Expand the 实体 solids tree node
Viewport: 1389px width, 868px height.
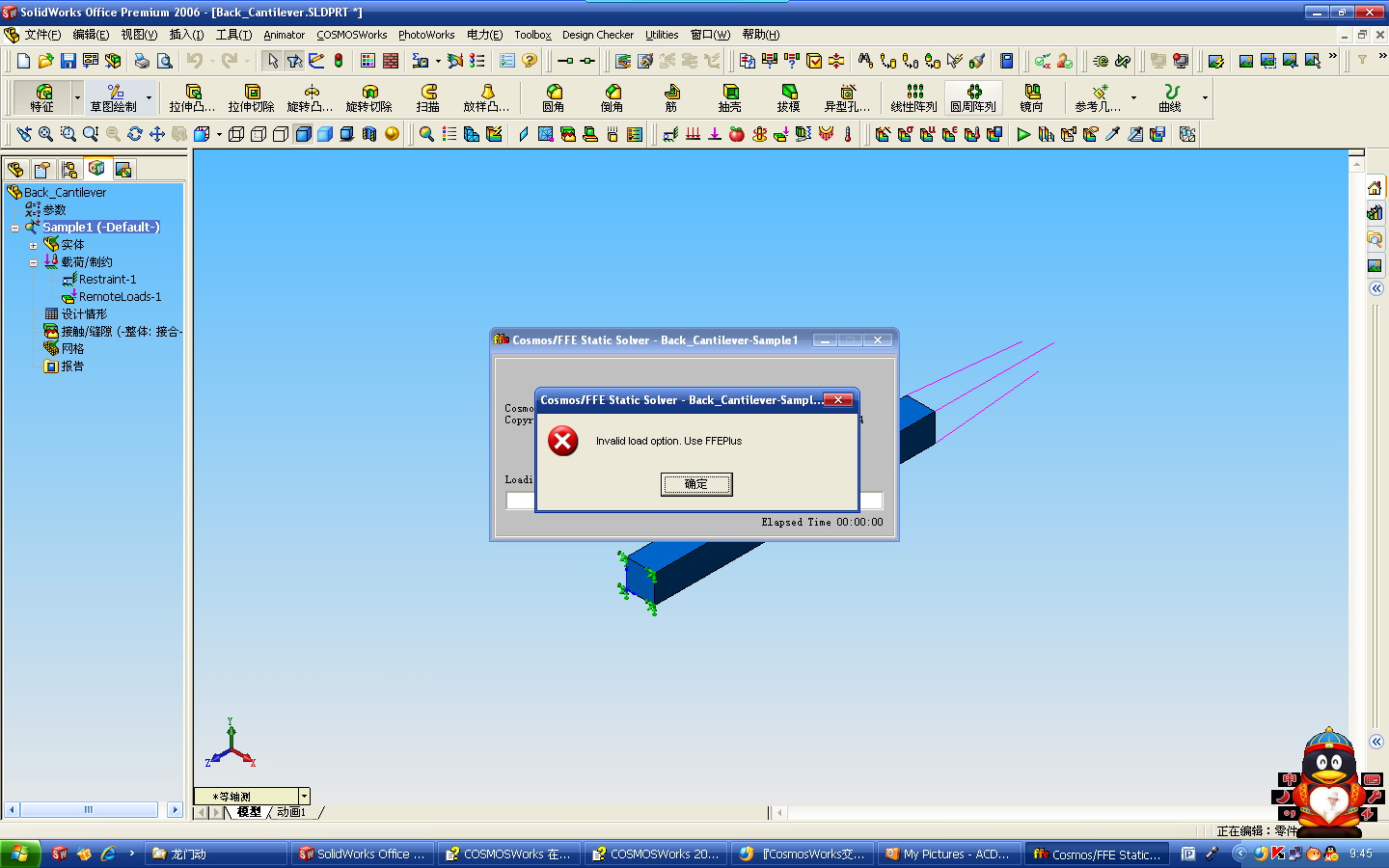coord(33,246)
